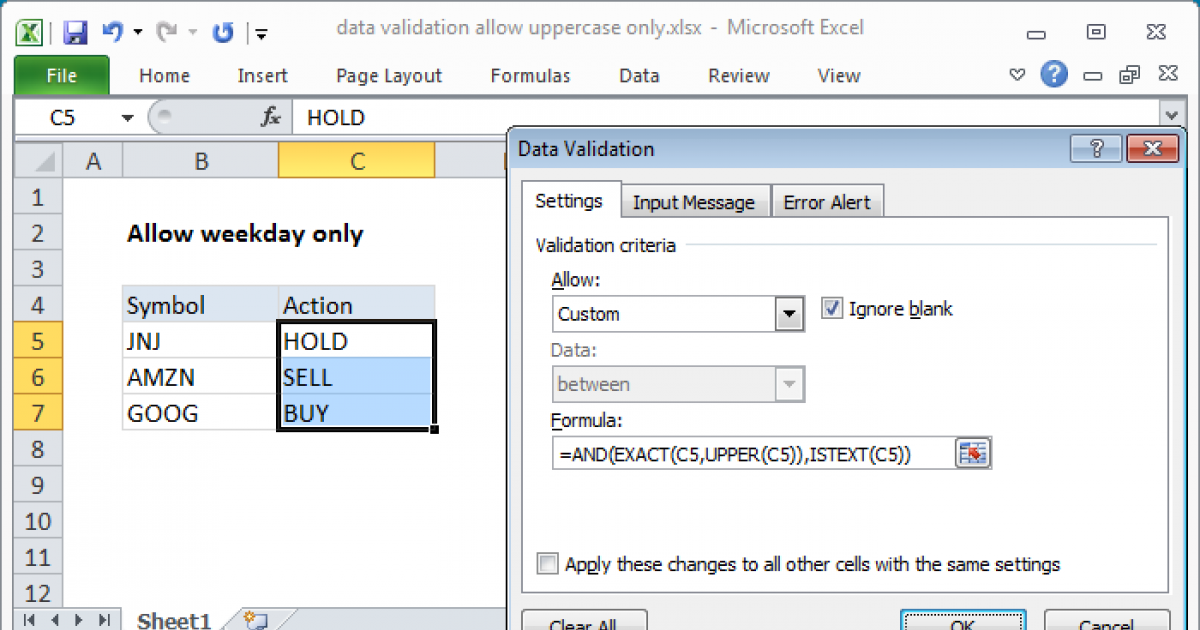Click inside the Formula input field
The width and height of the screenshot is (1200, 630).
(750, 454)
